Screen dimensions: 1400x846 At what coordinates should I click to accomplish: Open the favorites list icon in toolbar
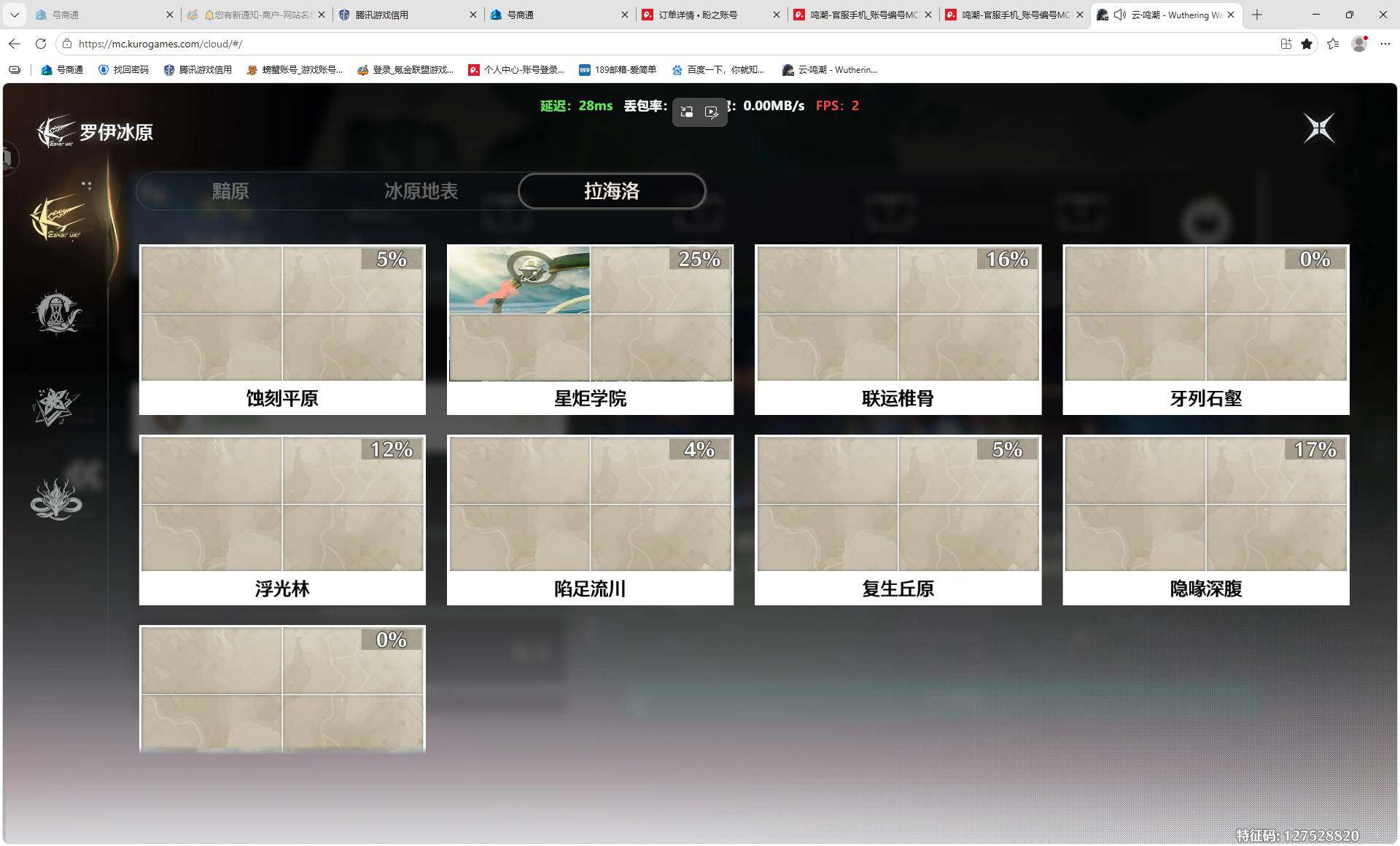coord(1333,44)
